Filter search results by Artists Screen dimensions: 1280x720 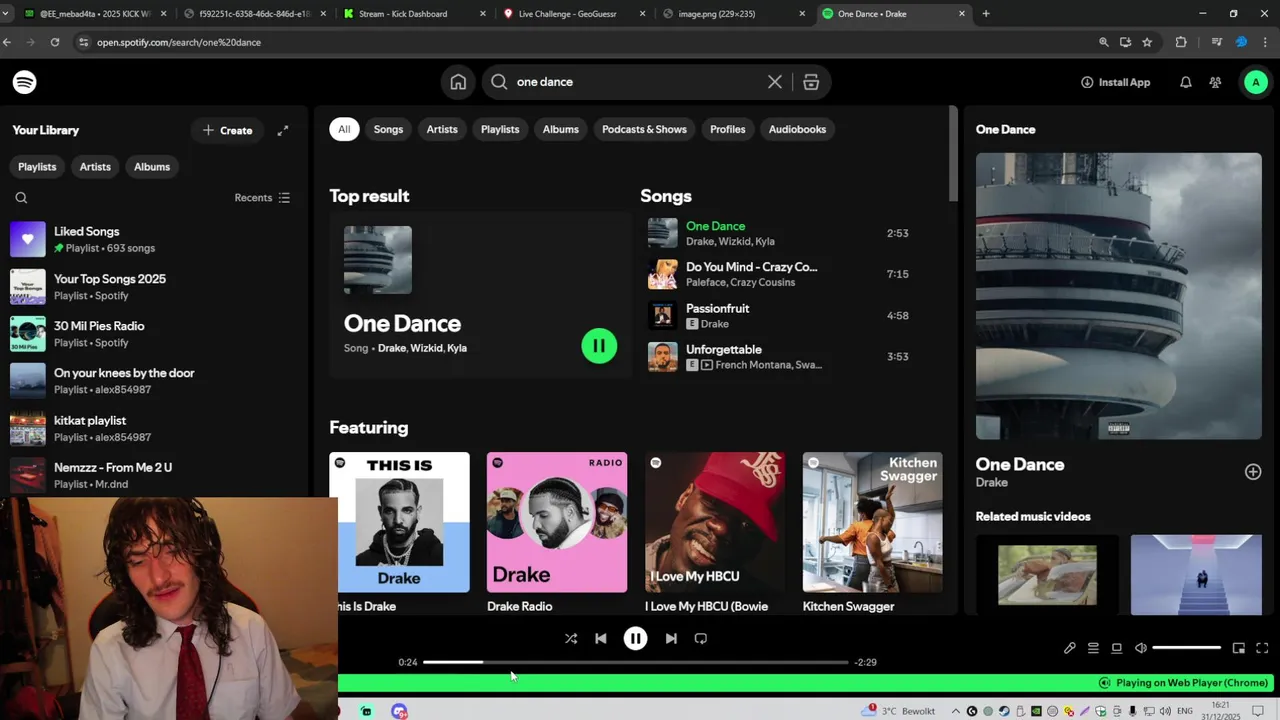coord(442,129)
